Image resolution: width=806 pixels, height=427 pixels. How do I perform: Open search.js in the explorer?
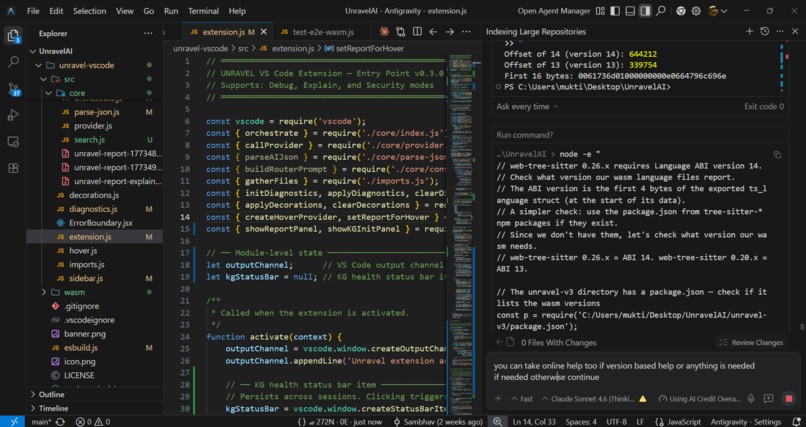89,140
